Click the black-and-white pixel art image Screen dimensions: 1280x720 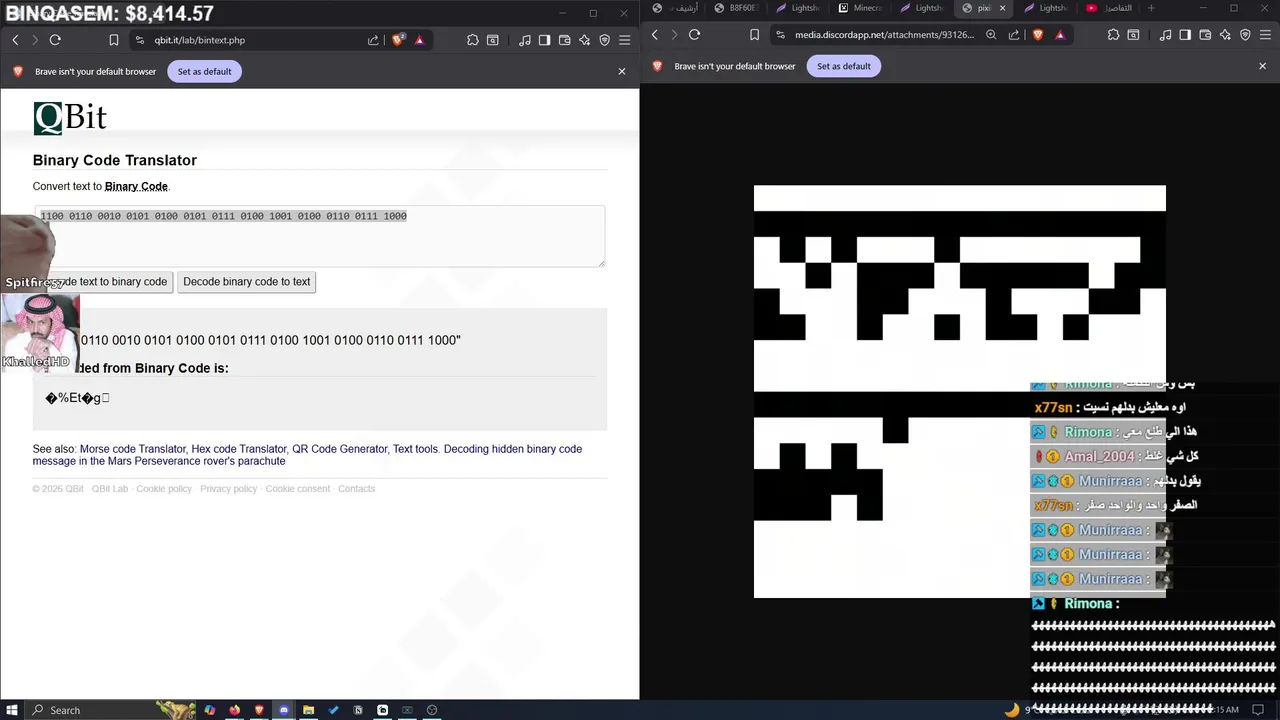959,391
